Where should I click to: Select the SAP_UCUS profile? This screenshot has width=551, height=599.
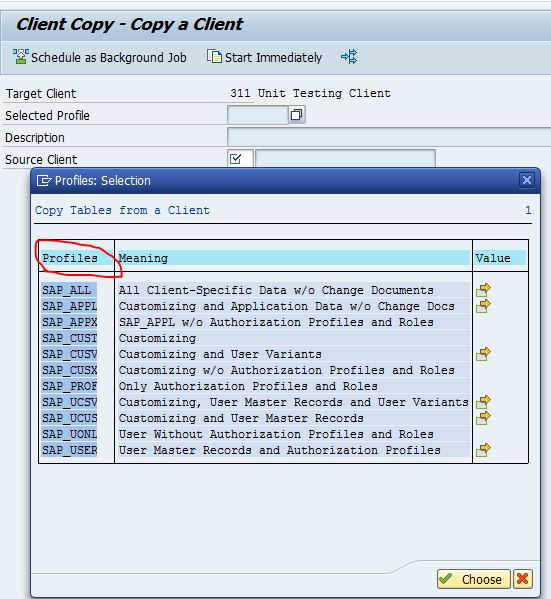coord(70,419)
